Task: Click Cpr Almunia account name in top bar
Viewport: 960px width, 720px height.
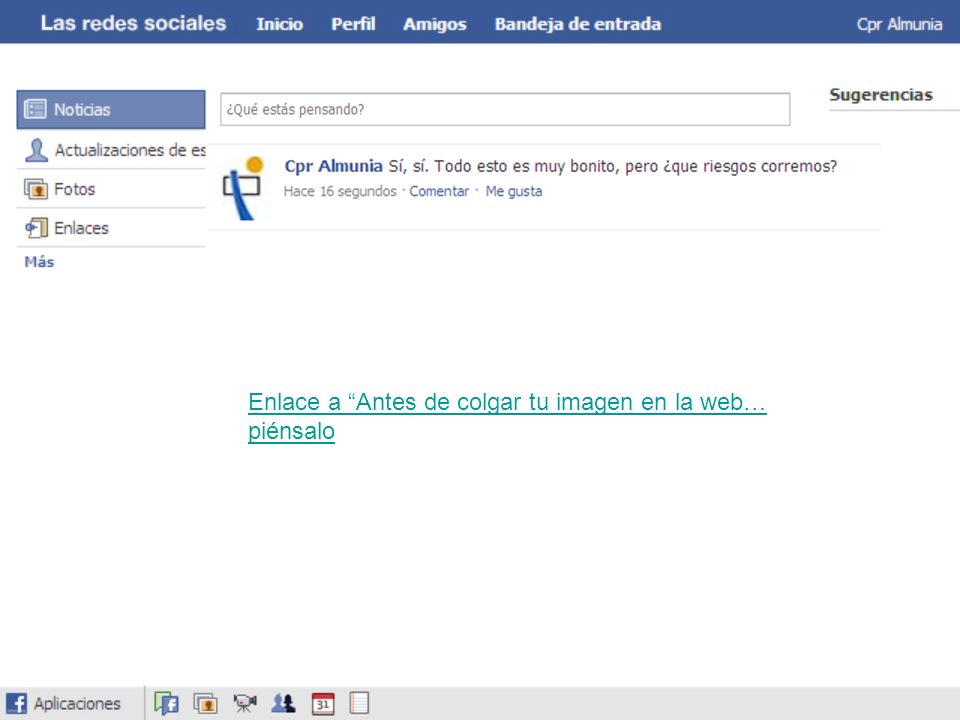Action: tap(899, 24)
